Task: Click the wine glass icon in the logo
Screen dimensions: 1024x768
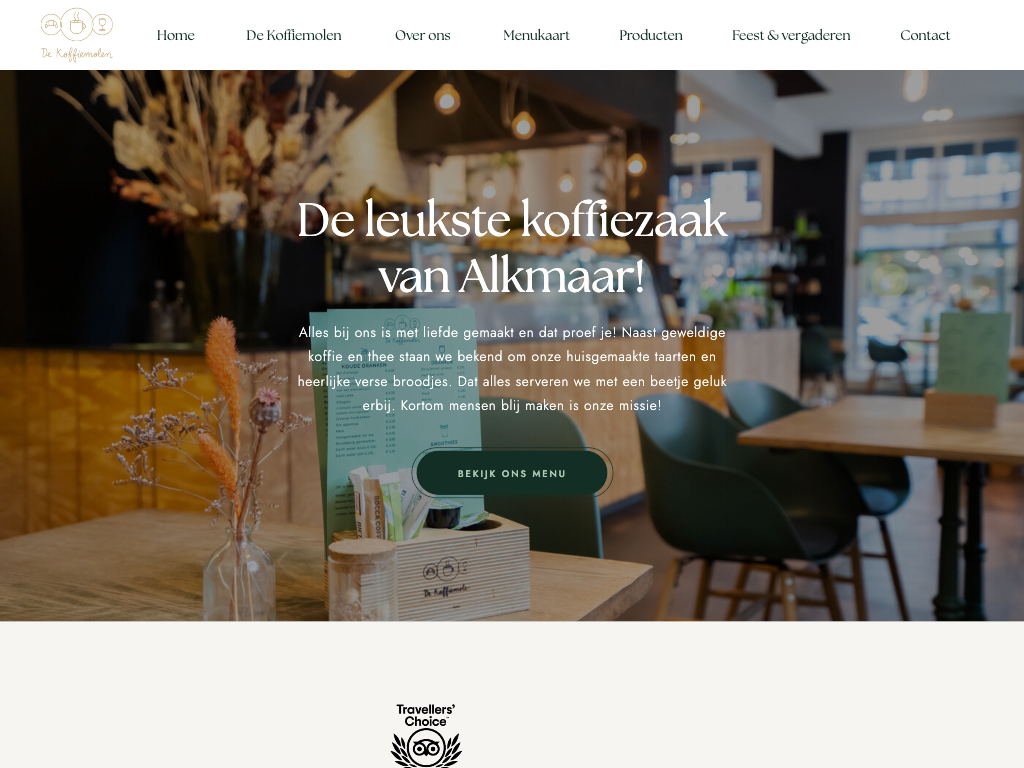Action: [103, 25]
